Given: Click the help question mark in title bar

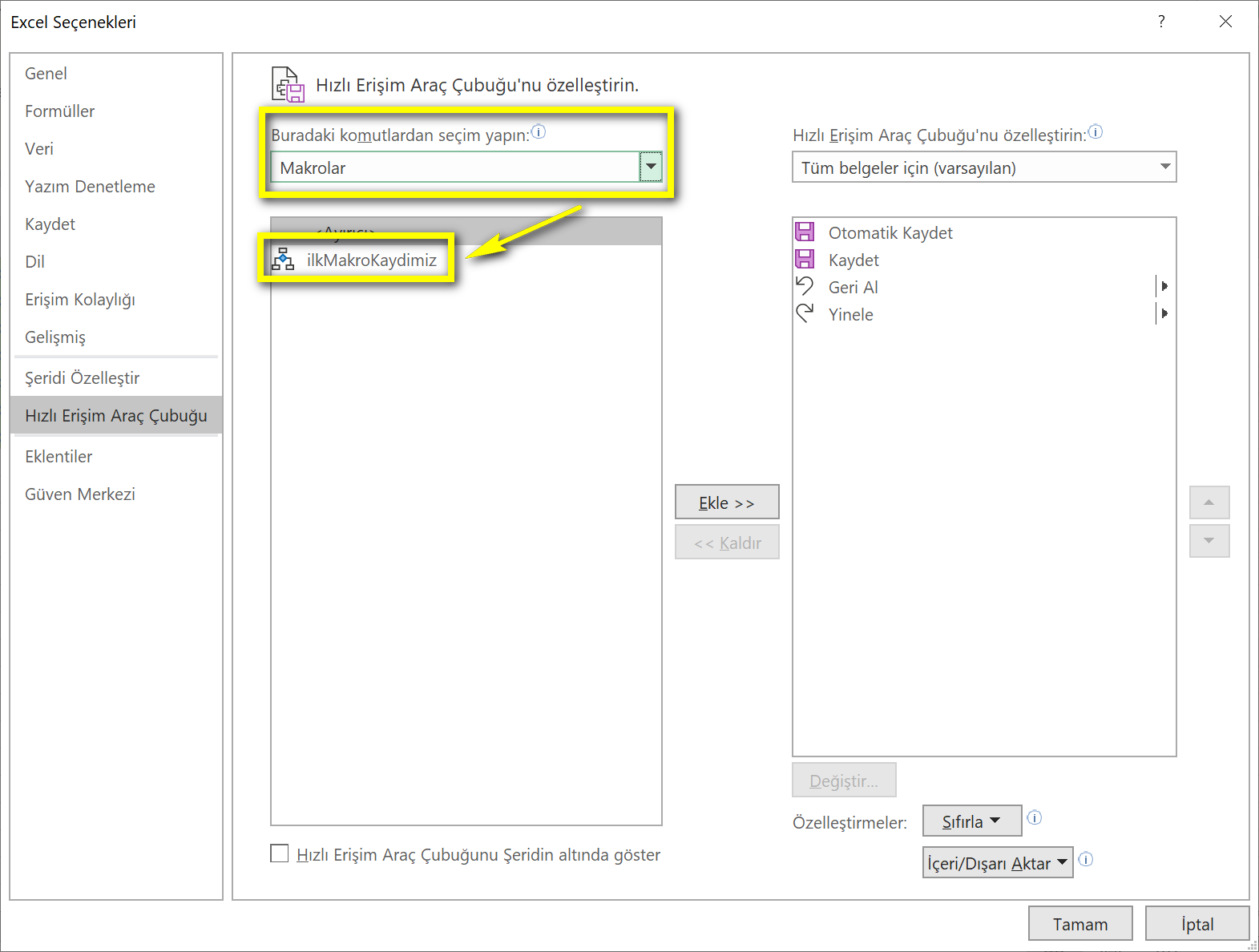Looking at the screenshot, I should pos(1161,22).
